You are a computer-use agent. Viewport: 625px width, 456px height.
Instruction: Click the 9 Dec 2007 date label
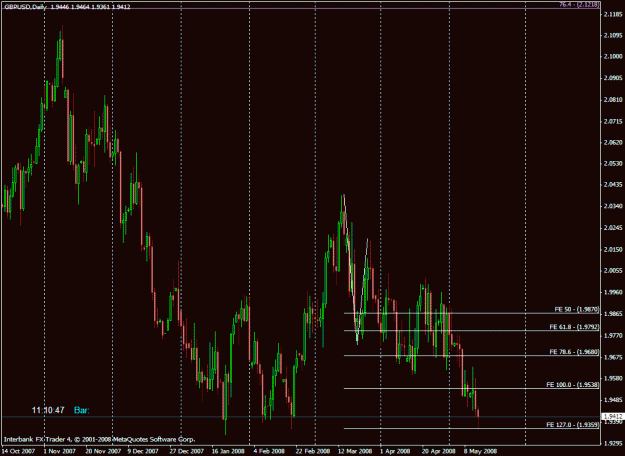pos(142,451)
